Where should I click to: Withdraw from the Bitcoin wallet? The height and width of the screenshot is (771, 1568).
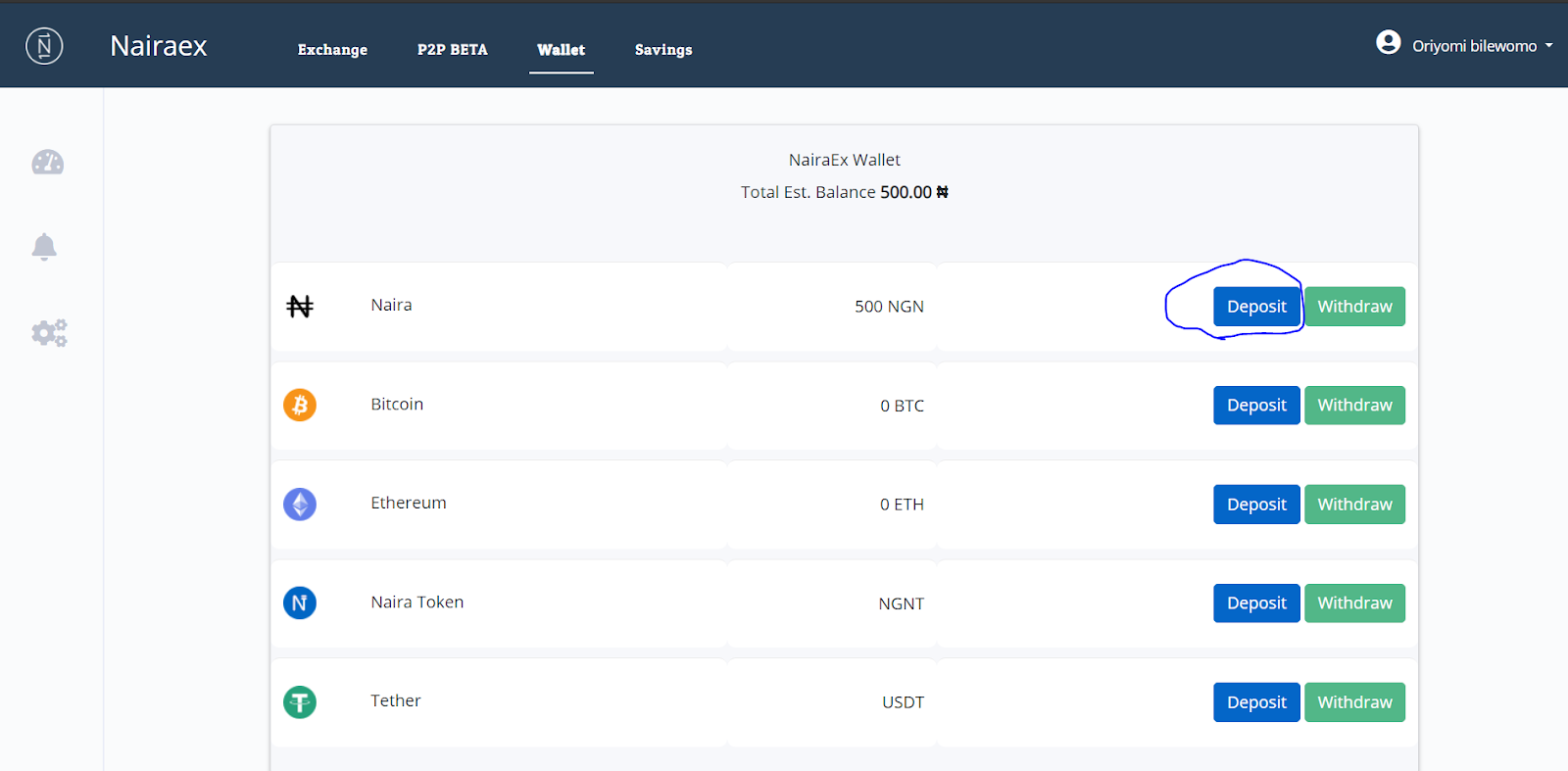click(1354, 406)
